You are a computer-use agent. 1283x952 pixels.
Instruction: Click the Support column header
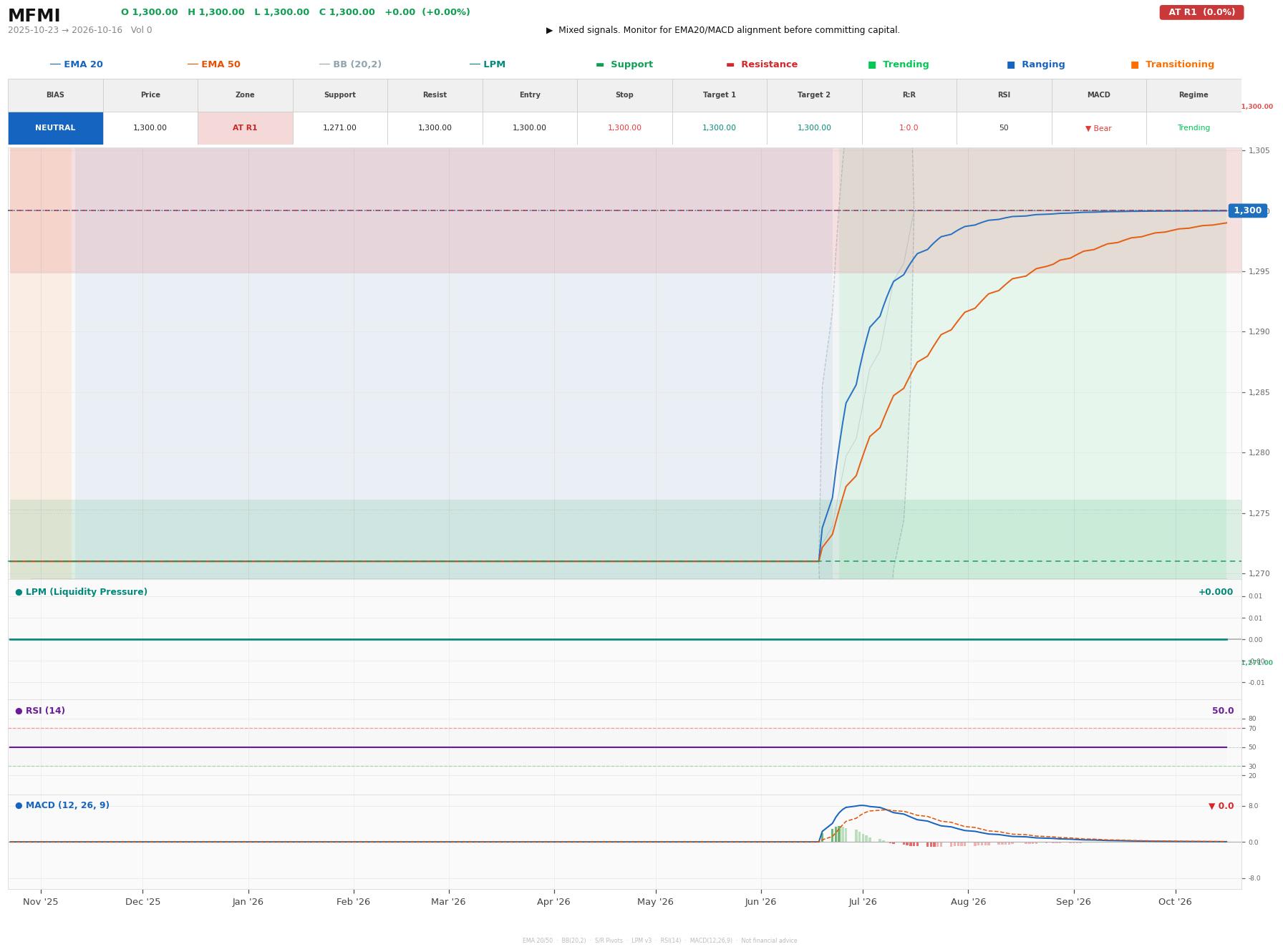point(339,95)
